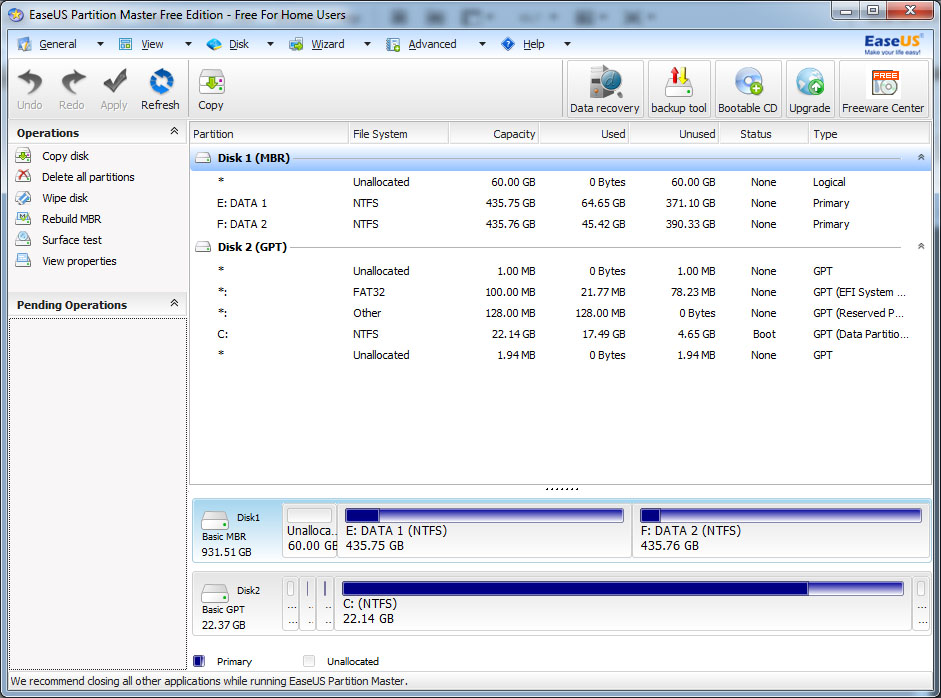Sort by the Capacity column header

(493, 134)
